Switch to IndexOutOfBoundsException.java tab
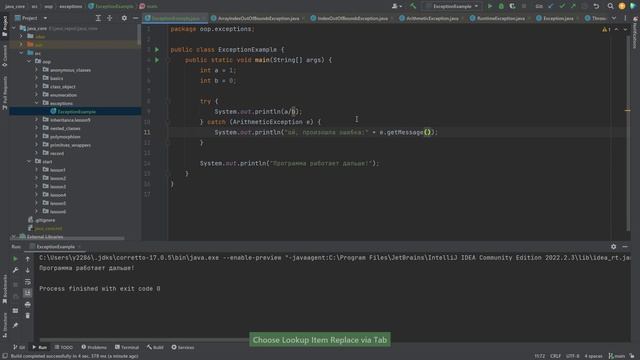This screenshot has height=360, width=640. 352,18
